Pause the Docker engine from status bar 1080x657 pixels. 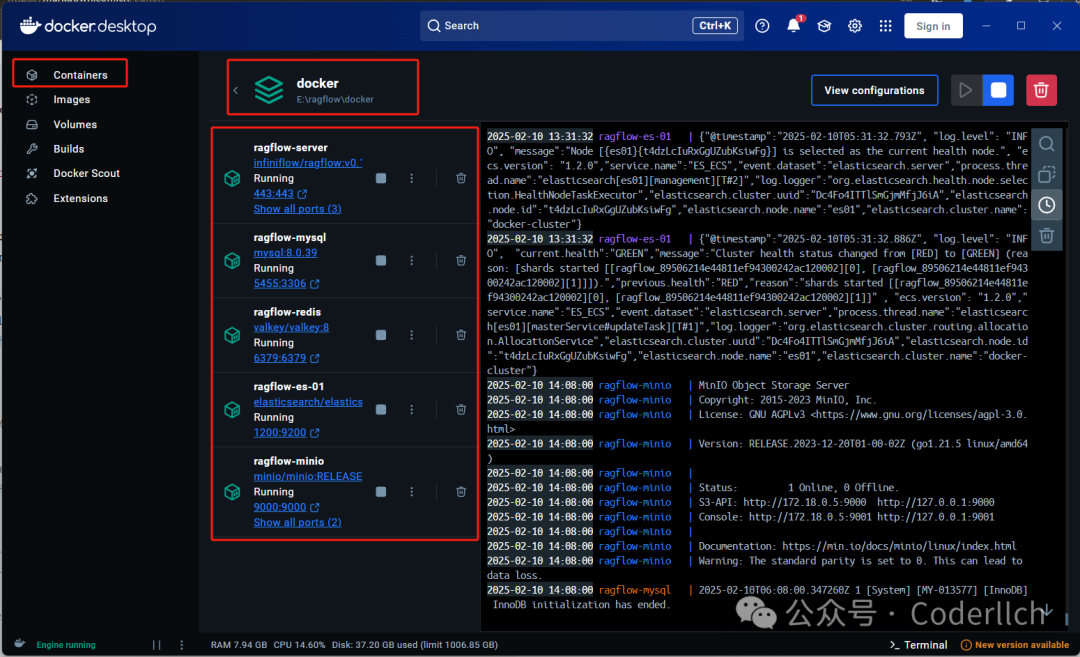[156, 645]
